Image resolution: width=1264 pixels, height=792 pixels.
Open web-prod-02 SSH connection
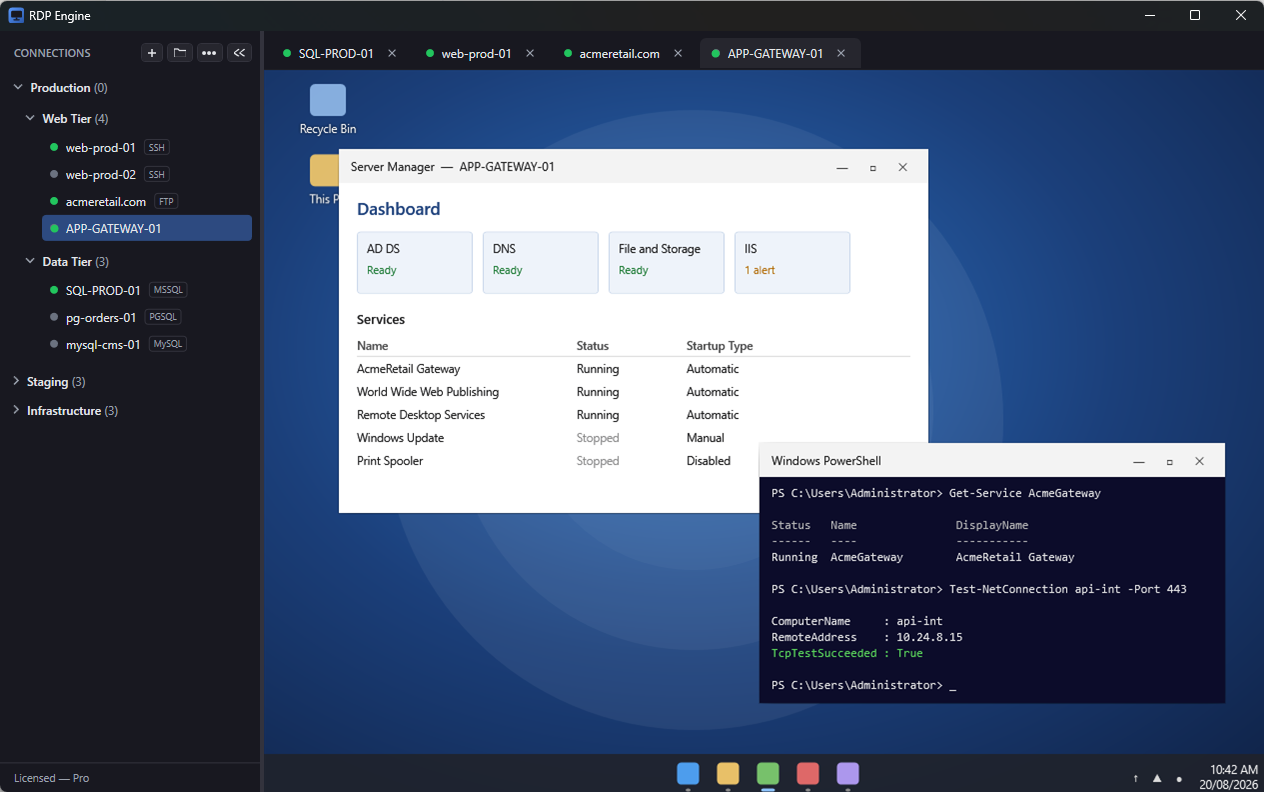click(147, 174)
